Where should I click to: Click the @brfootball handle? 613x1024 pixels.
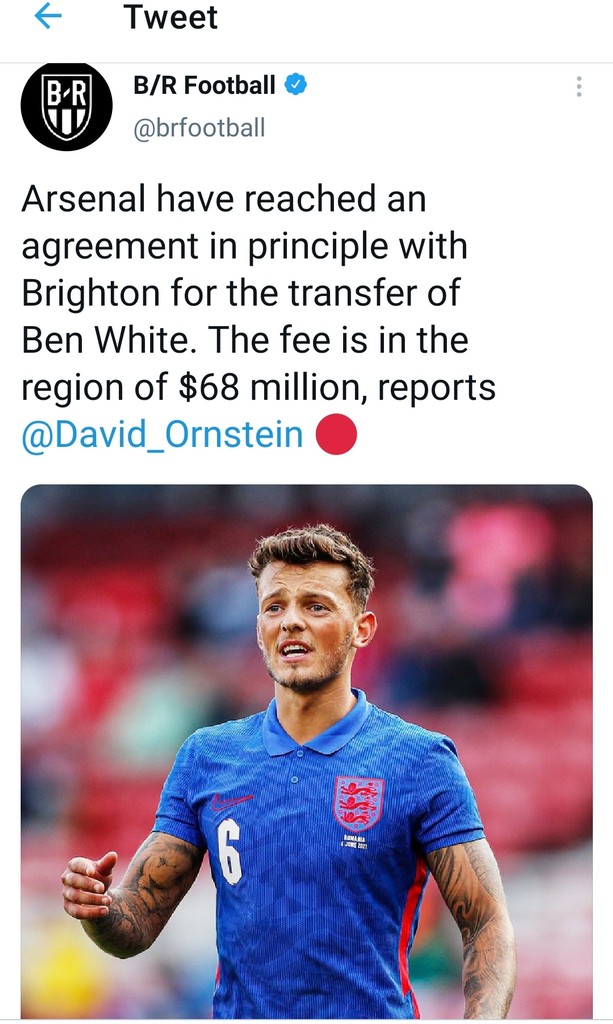[x=199, y=128]
